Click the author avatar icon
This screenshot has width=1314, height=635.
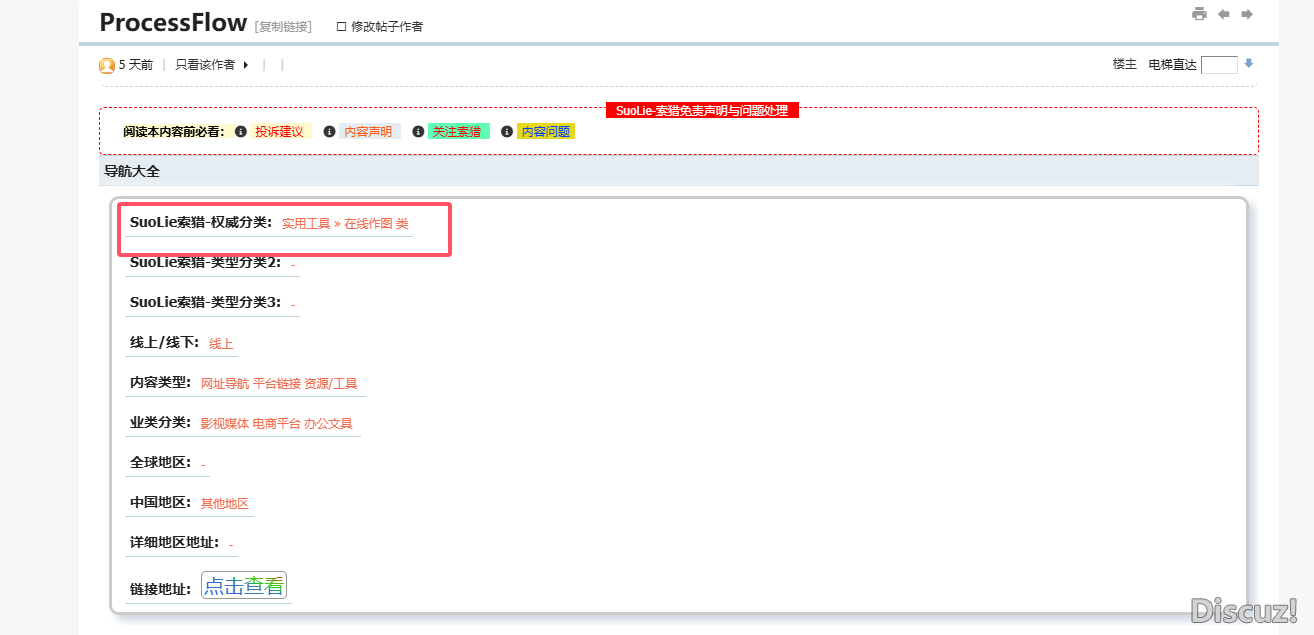(107, 65)
